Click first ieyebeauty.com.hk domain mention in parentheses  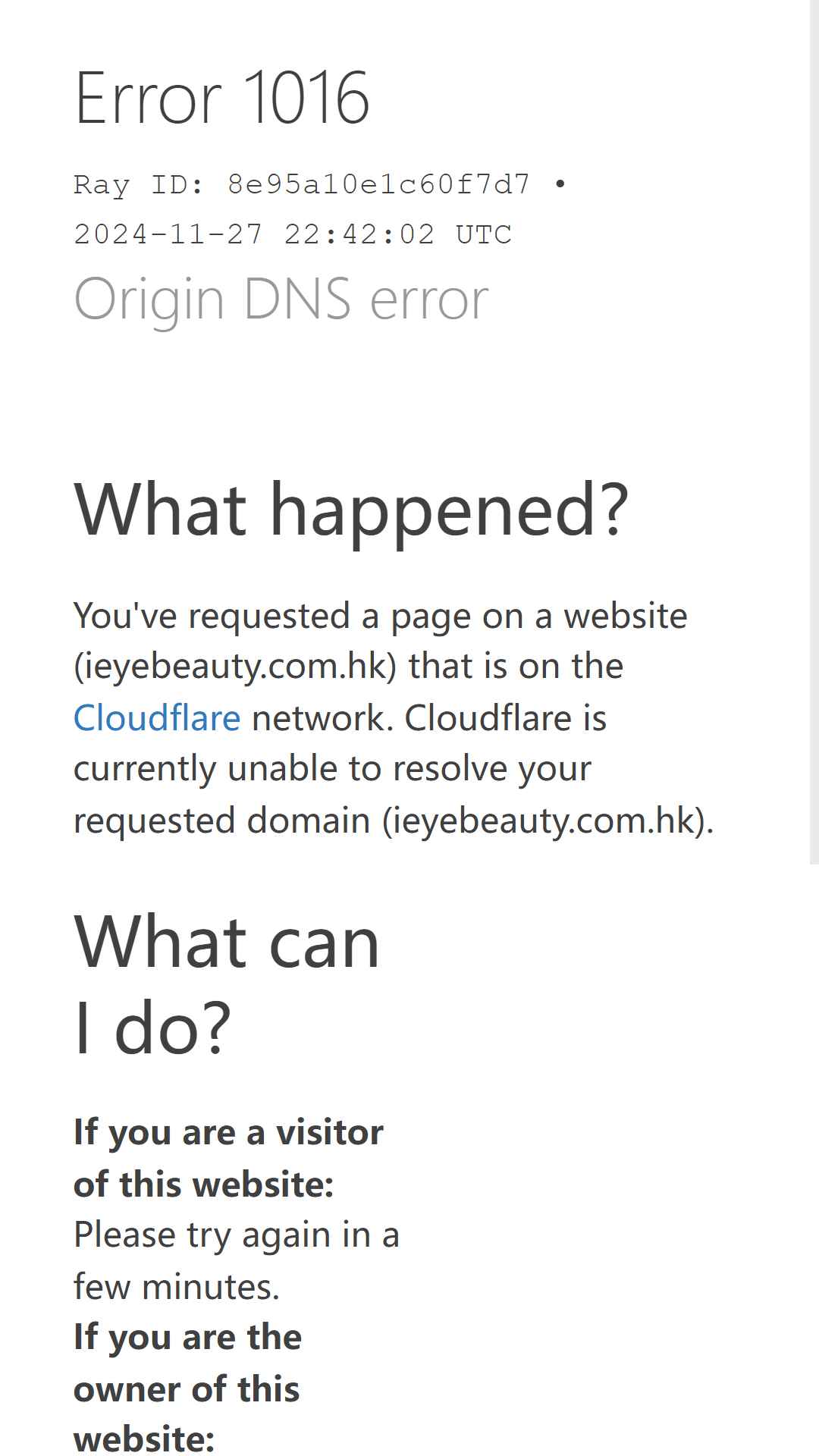235,666
